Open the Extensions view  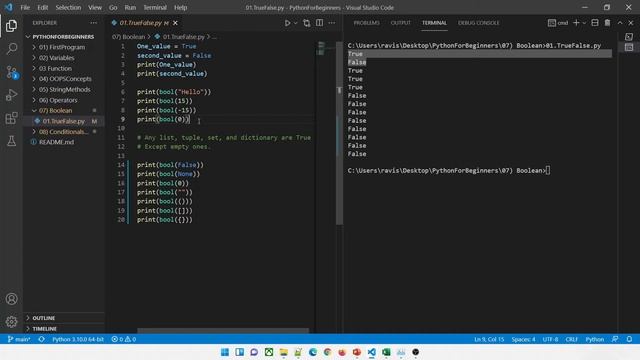pos(11,118)
